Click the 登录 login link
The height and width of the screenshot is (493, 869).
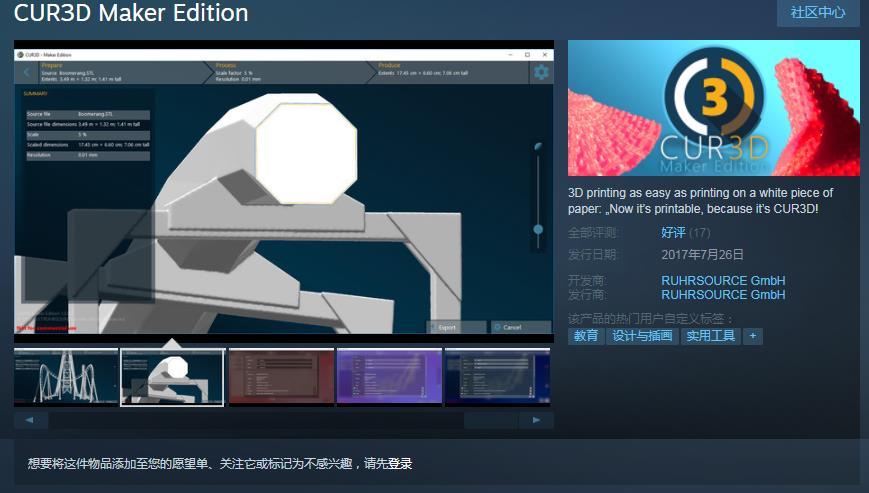coord(400,463)
